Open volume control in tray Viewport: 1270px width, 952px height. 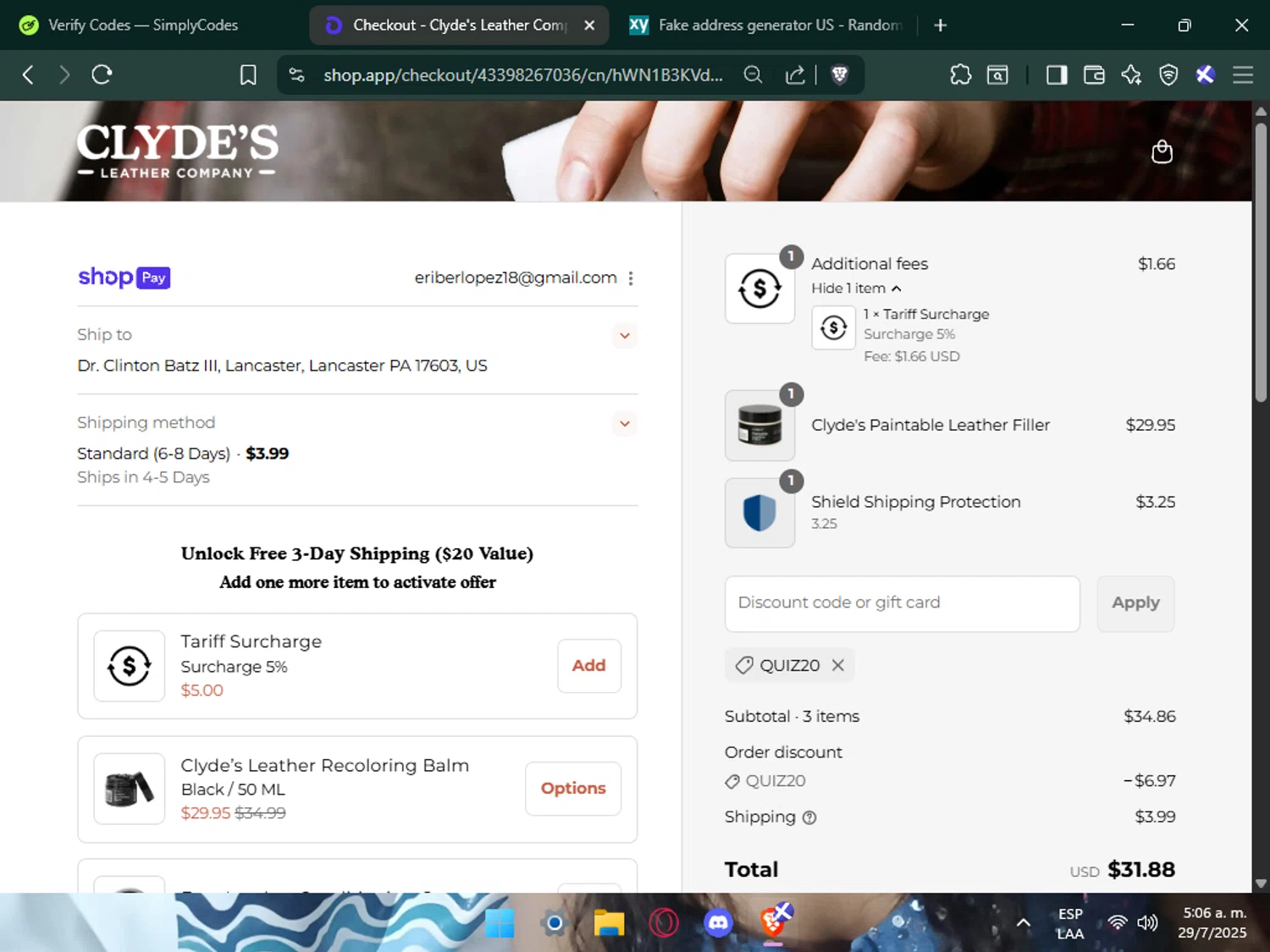click(1148, 922)
